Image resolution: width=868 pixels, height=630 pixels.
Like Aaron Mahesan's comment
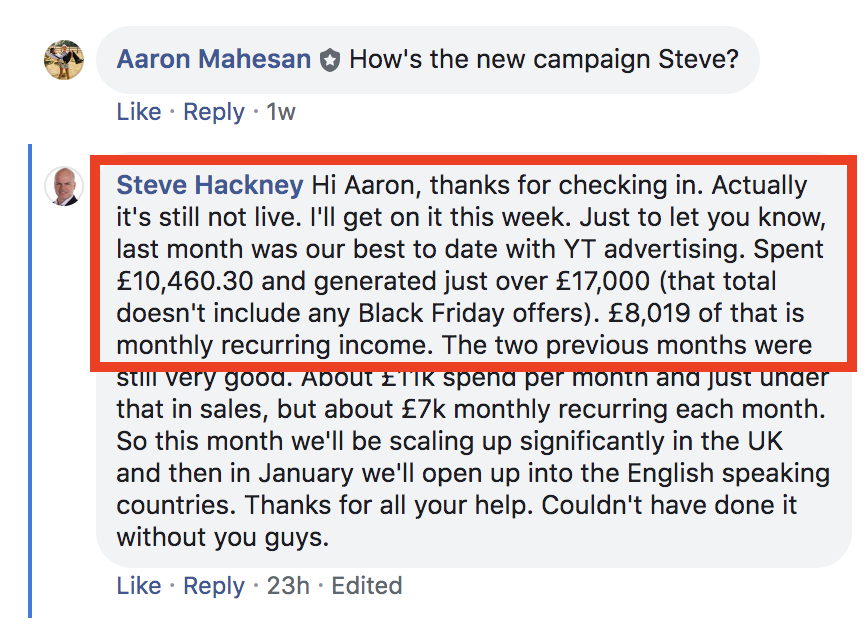click(x=139, y=112)
